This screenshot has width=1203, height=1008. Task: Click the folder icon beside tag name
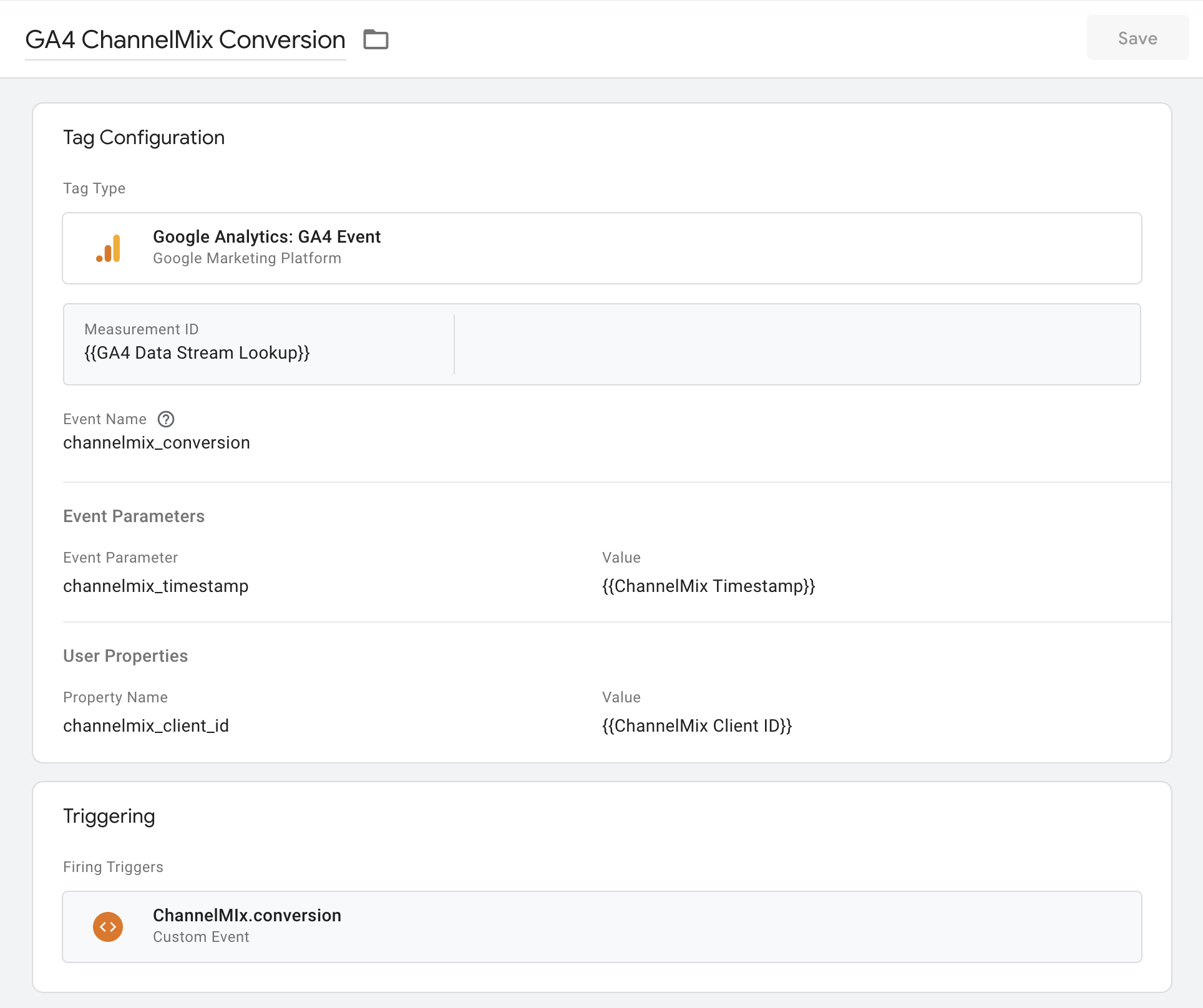[376, 39]
